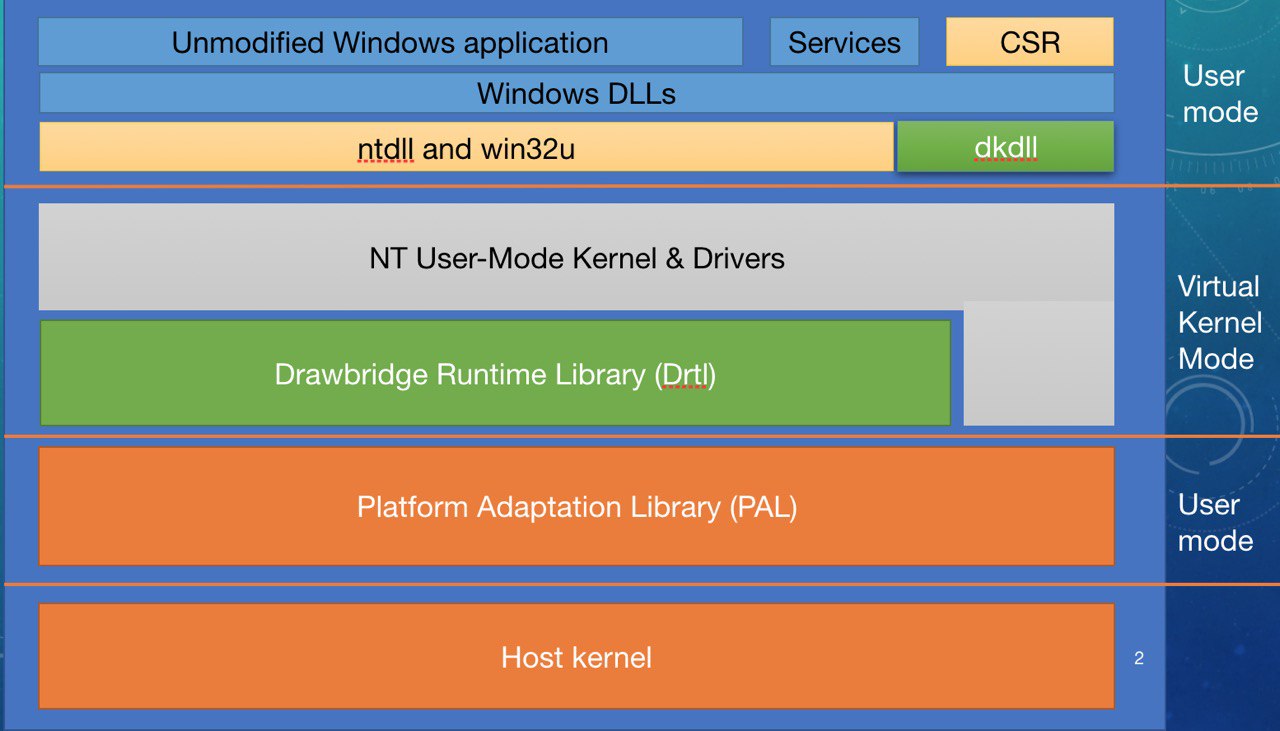This screenshot has width=1280, height=731.
Task: Click the Services box
Action: click(x=844, y=42)
